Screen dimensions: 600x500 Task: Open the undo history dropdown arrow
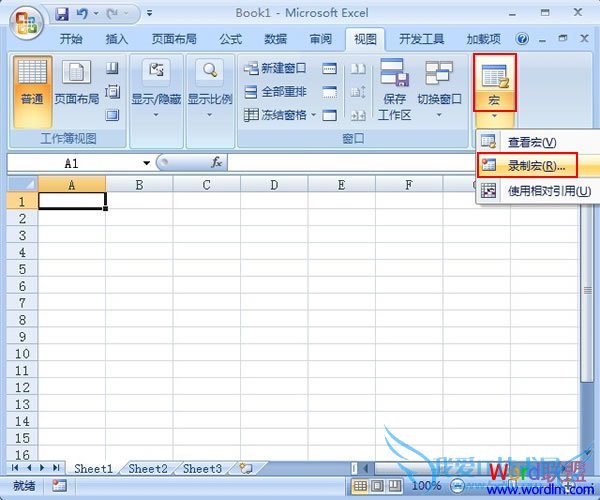[x=96, y=14]
